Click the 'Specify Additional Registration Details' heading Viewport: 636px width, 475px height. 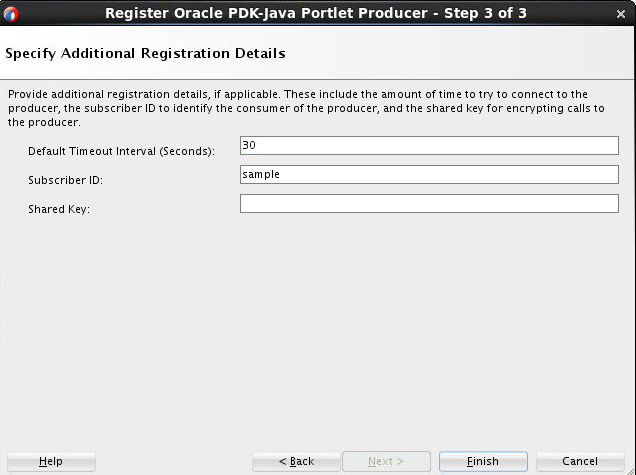145,54
